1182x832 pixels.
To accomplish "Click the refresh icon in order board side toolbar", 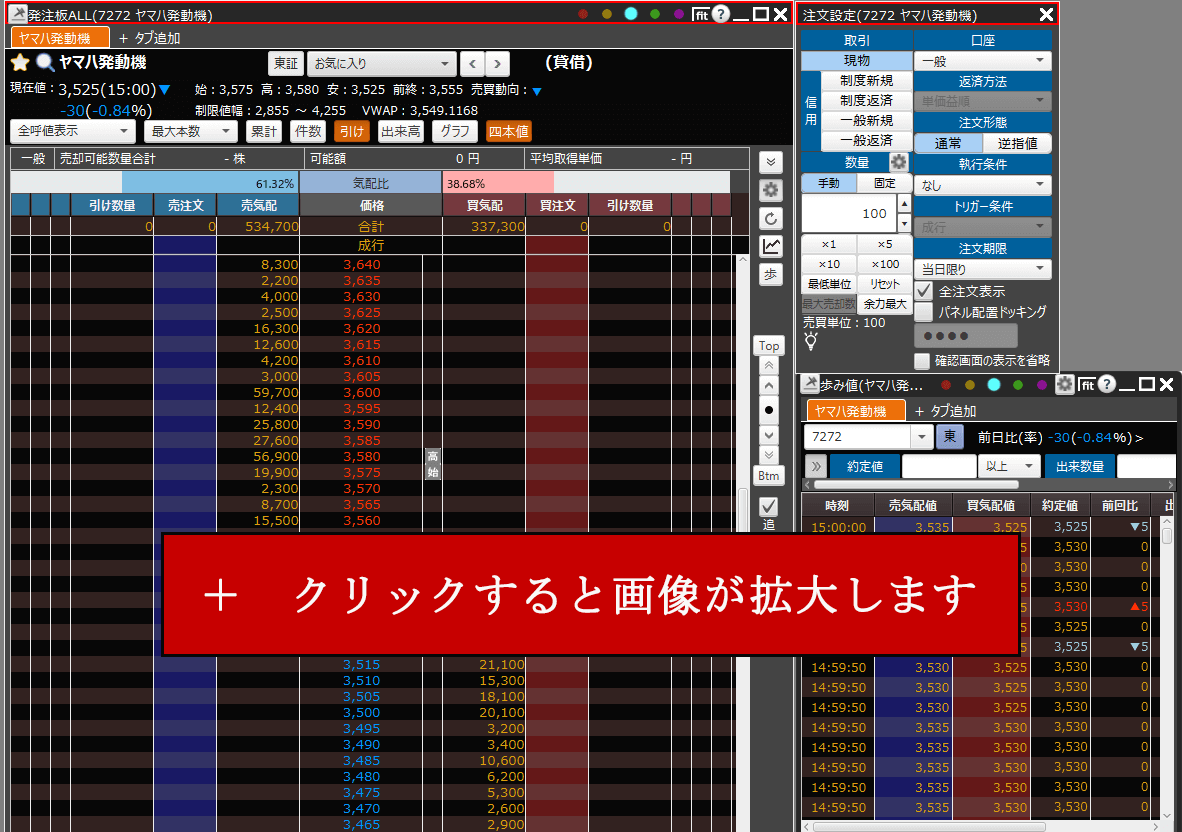I will click(x=770, y=219).
